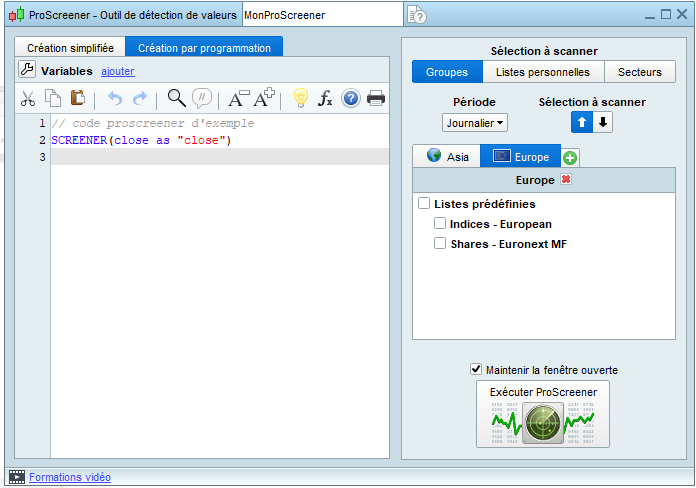
Task: Open help with the blue question mark icon
Action: click(351, 98)
